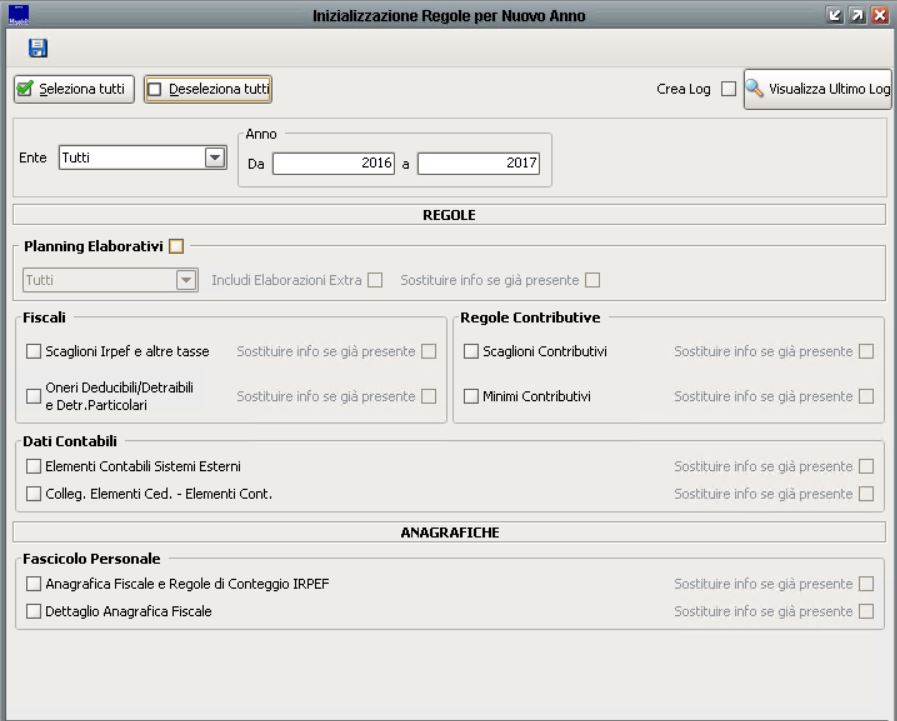Image resolution: width=897 pixels, height=721 pixels.
Task: Restore window using title bar arrow icon
Action: pyautogui.click(x=834, y=15)
